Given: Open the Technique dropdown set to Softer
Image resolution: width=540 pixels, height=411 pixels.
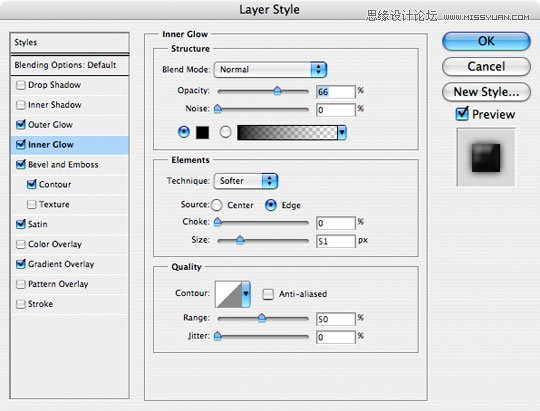Looking at the screenshot, I should click(x=246, y=181).
